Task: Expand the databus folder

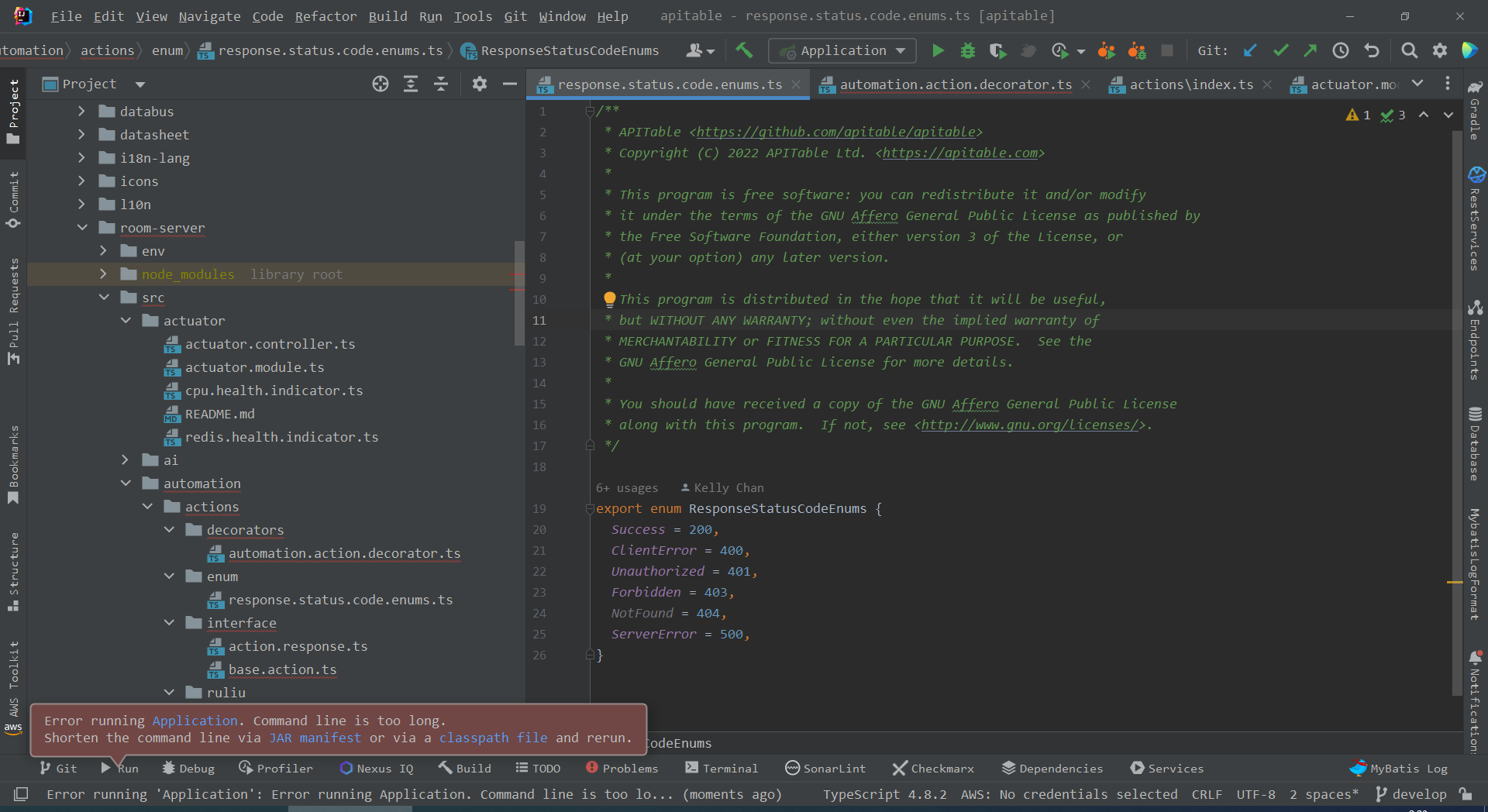Action: coord(81,112)
